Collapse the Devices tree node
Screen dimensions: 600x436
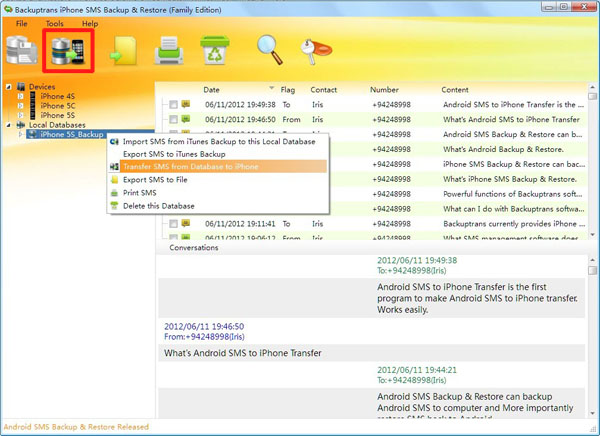point(8,87)
